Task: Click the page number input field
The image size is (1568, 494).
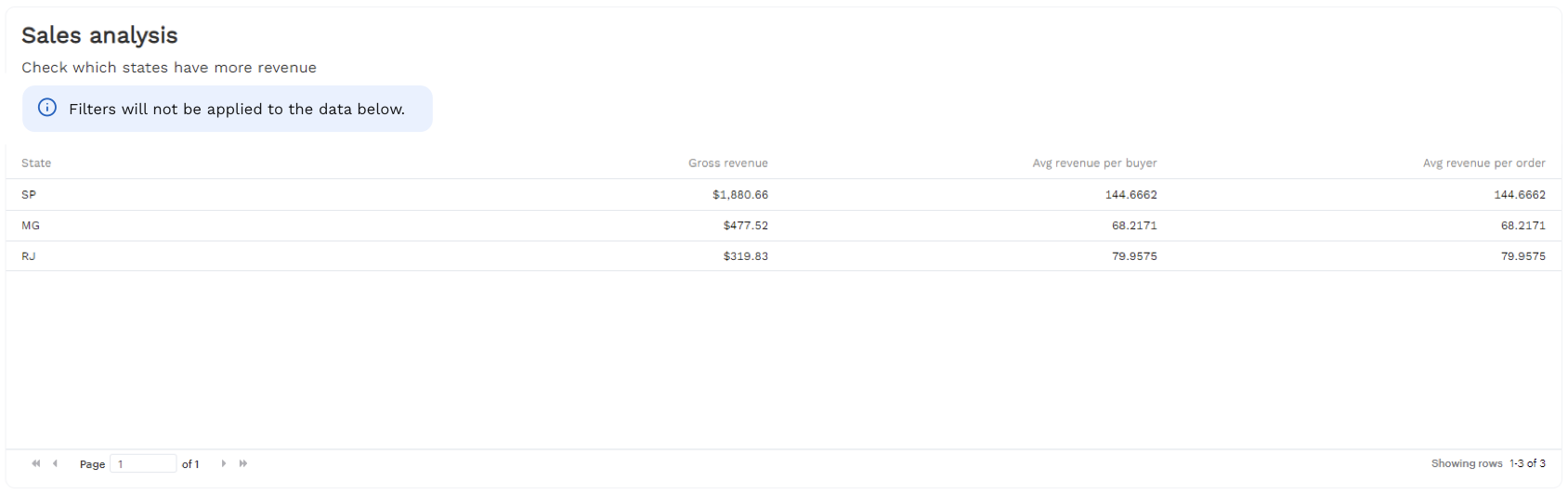Action: click(x=143, y=463)
